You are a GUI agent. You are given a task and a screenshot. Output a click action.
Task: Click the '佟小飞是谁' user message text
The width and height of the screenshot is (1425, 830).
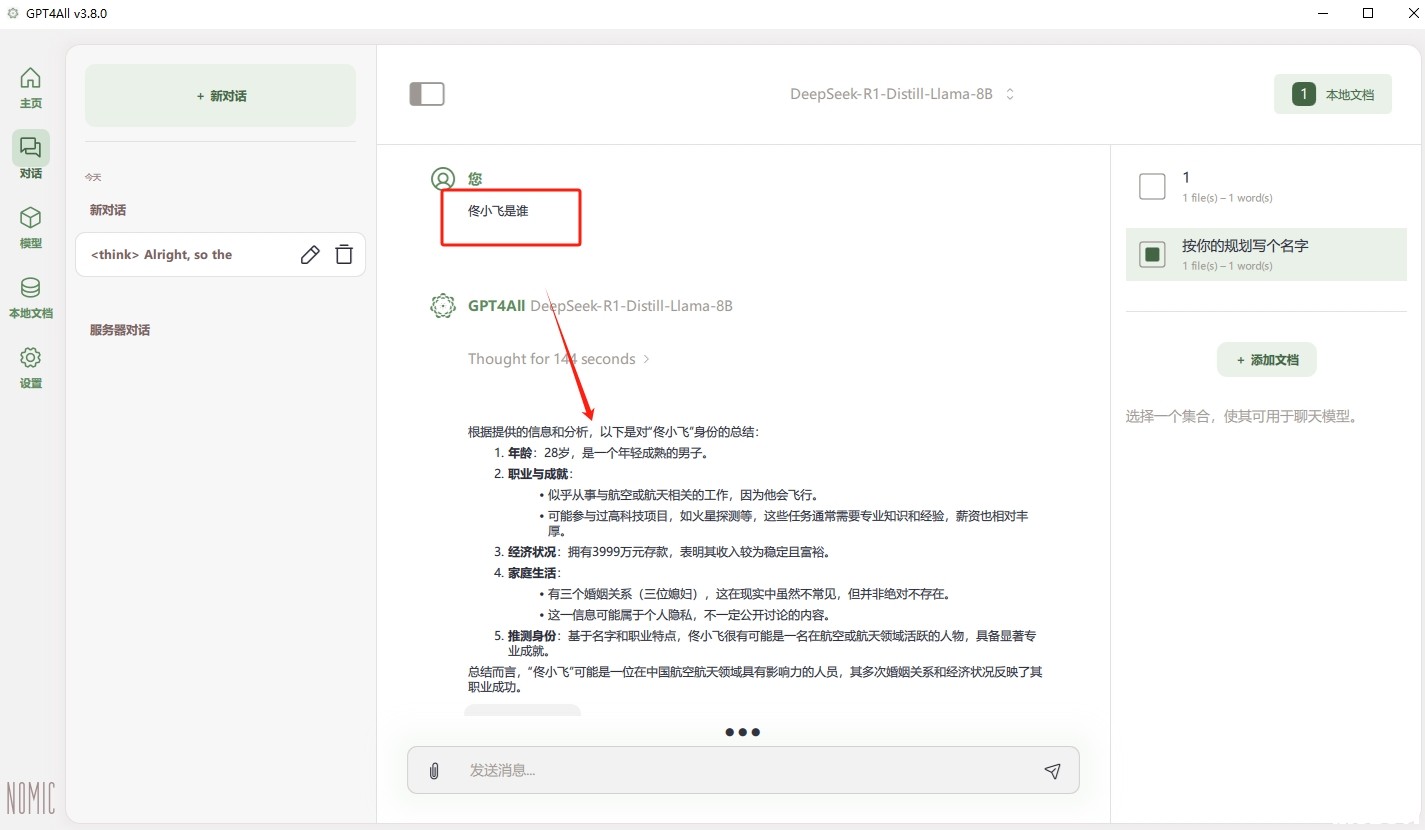point(498,211)
